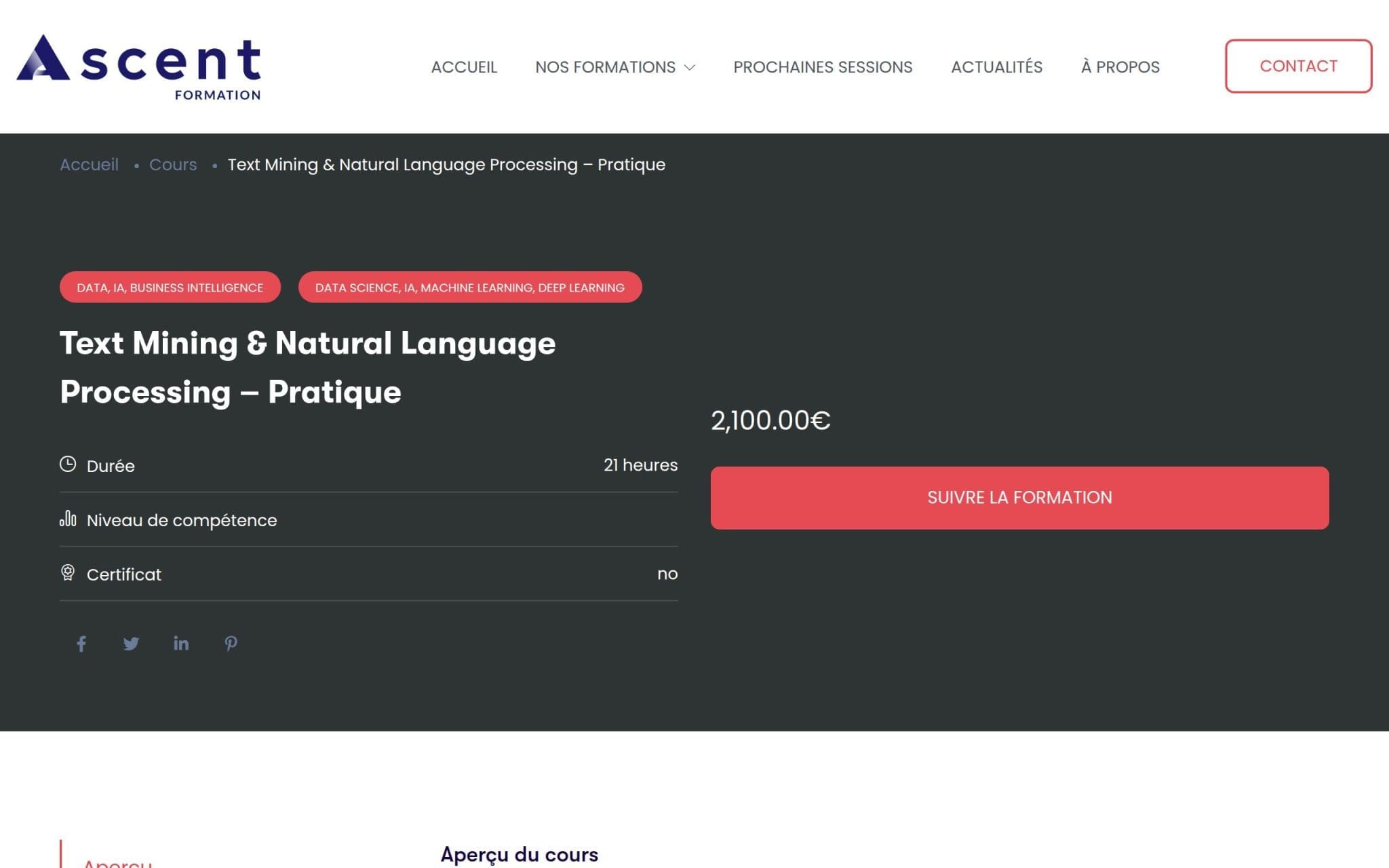Follow the Accueil breadcrumb link
1389x868 pixels.
click(x=89, y=165)
